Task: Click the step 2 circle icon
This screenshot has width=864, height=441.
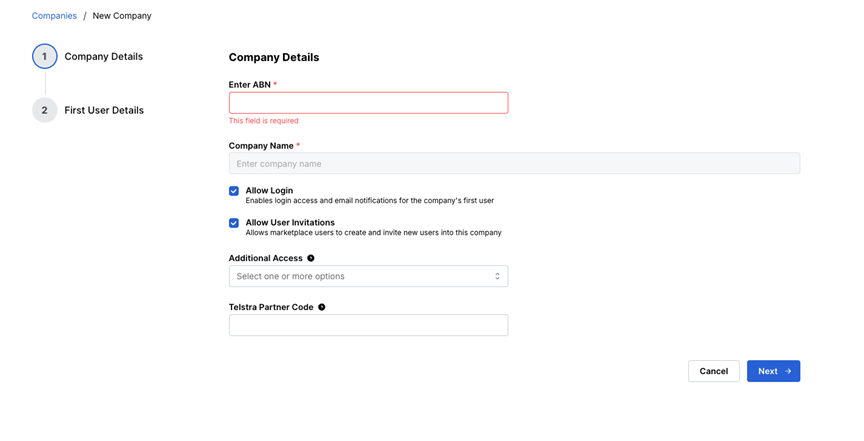Action: (45, 110)
